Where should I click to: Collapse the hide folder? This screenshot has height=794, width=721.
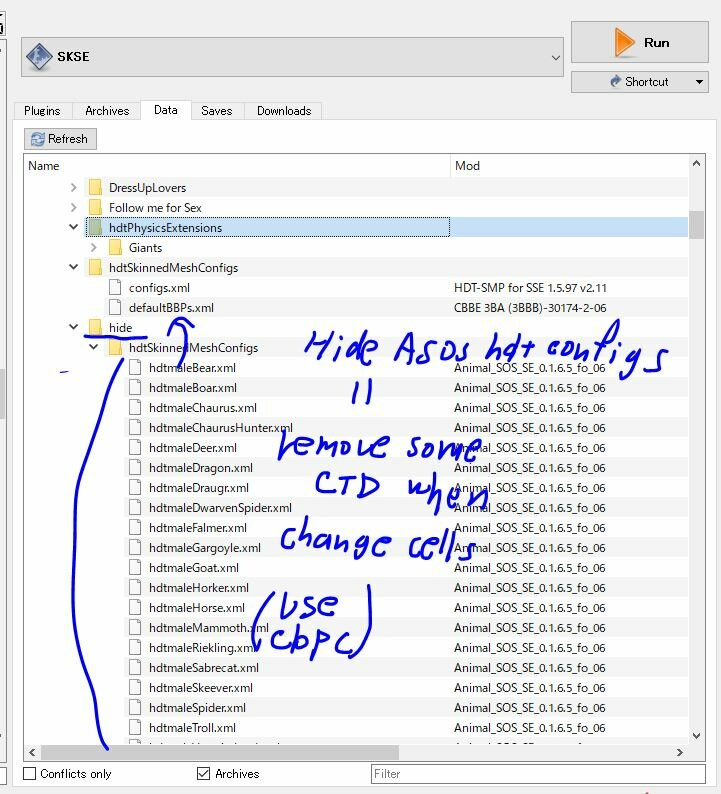coord(74,327)
